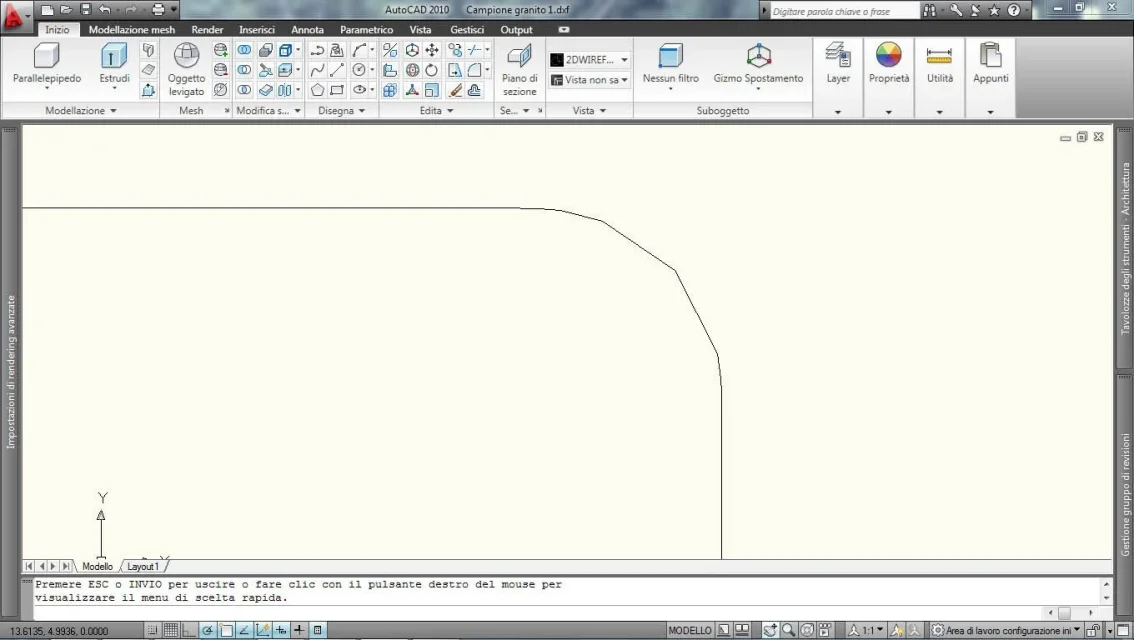Click the star favorites icon
This screenshot has height=640, width=1134.
pos(994,10)
